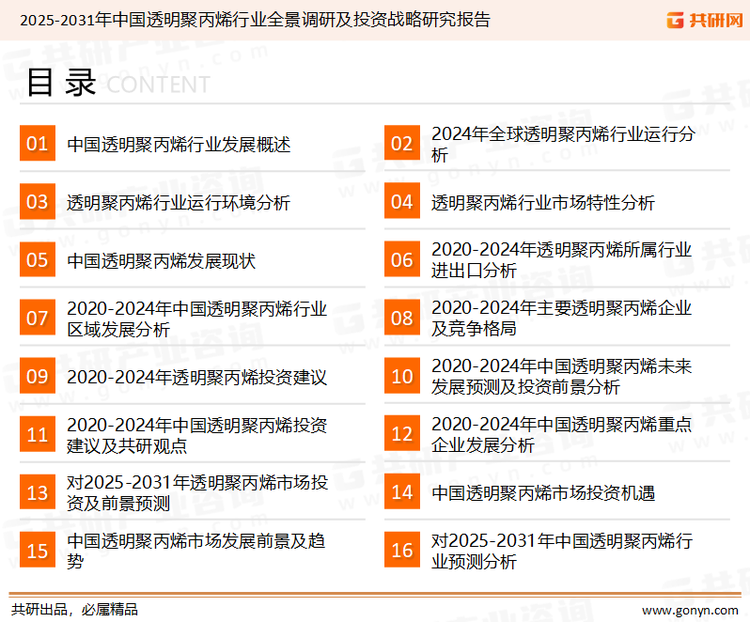This screenshot has width=750, height=622.
Task: Click the 目录 heading
Action: (61, 82)
